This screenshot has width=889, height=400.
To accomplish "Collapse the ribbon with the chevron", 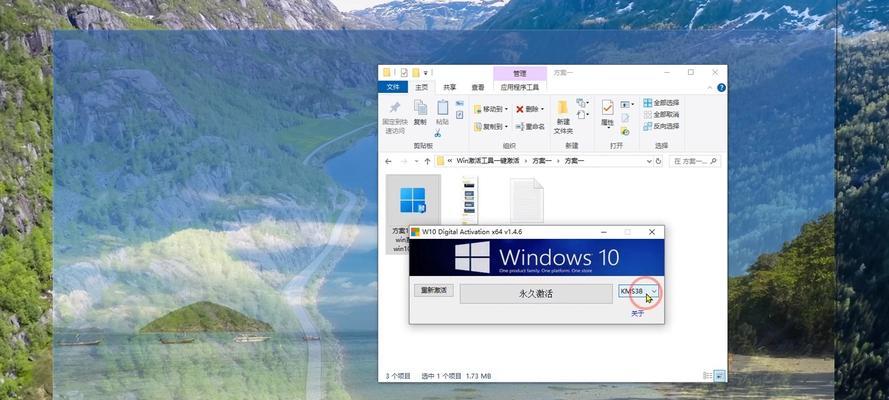I will 710,87.
